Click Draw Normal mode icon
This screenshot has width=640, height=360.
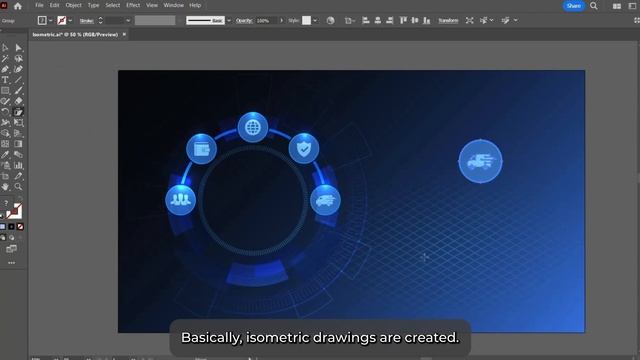point(3,238)
